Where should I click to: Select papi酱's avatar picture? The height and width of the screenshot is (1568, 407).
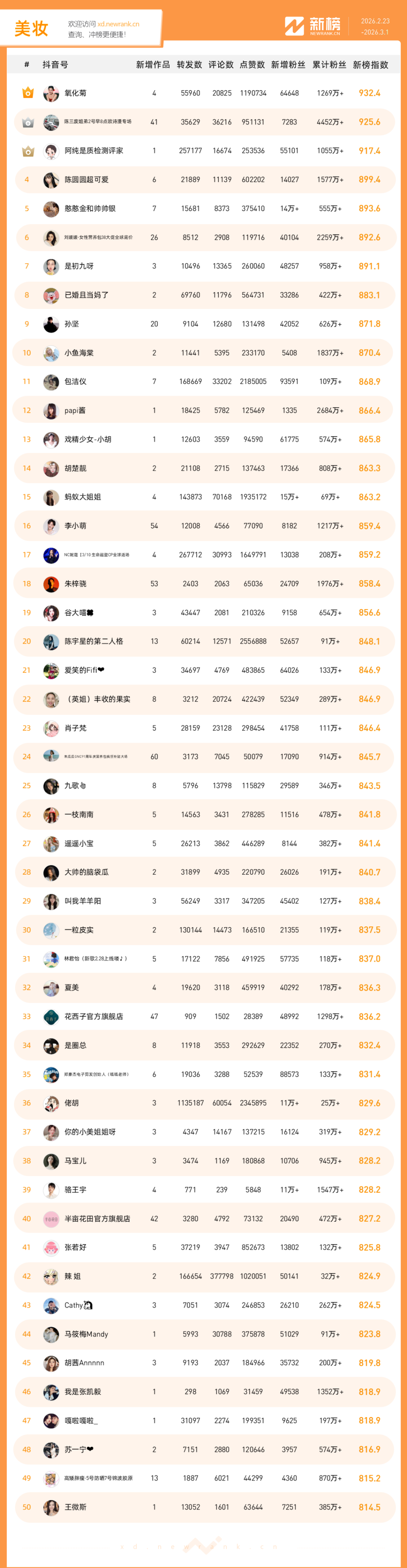point(51,411)
